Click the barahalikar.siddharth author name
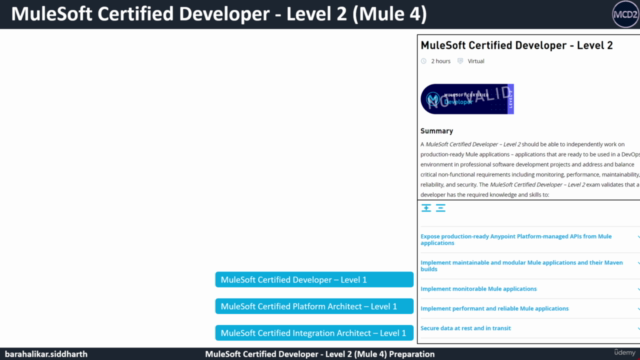This screenshot has width=640, height=360. (46, 354)
